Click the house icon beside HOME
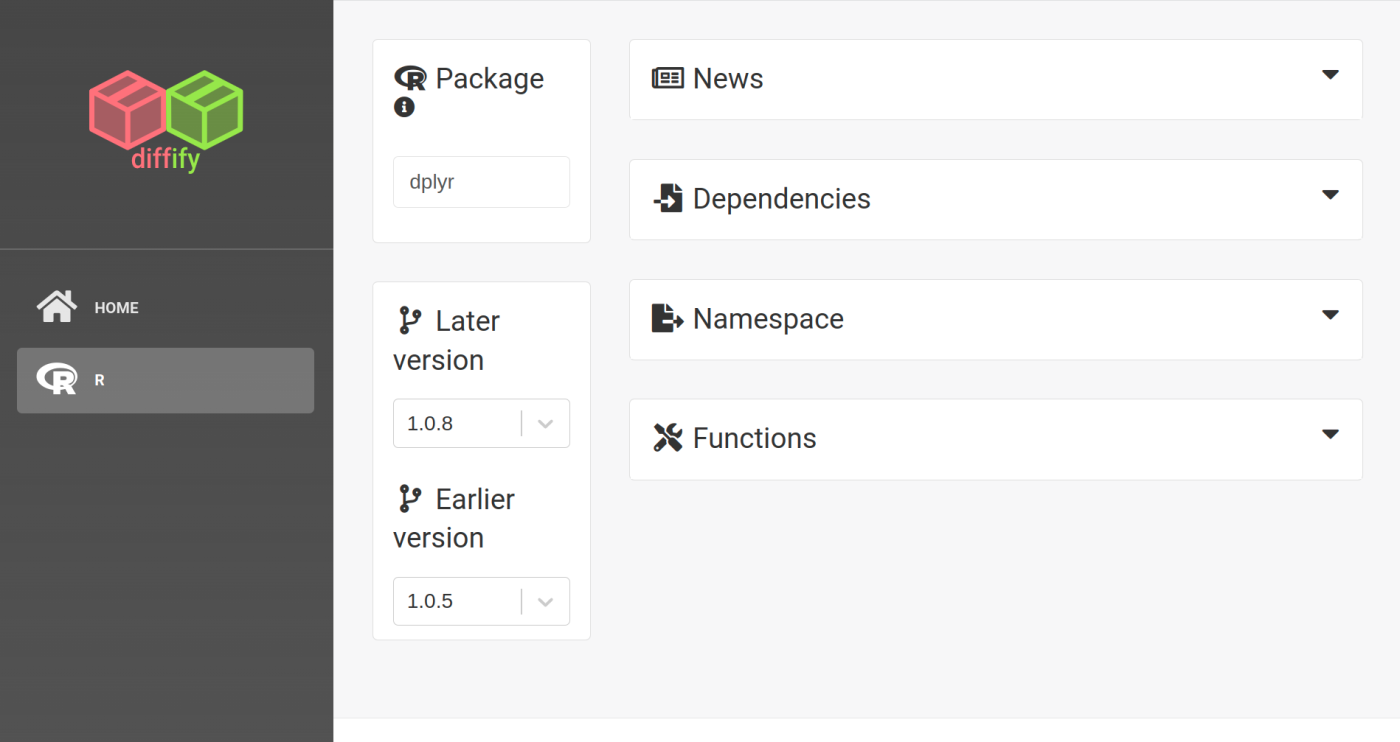 [x=57, y=307]
